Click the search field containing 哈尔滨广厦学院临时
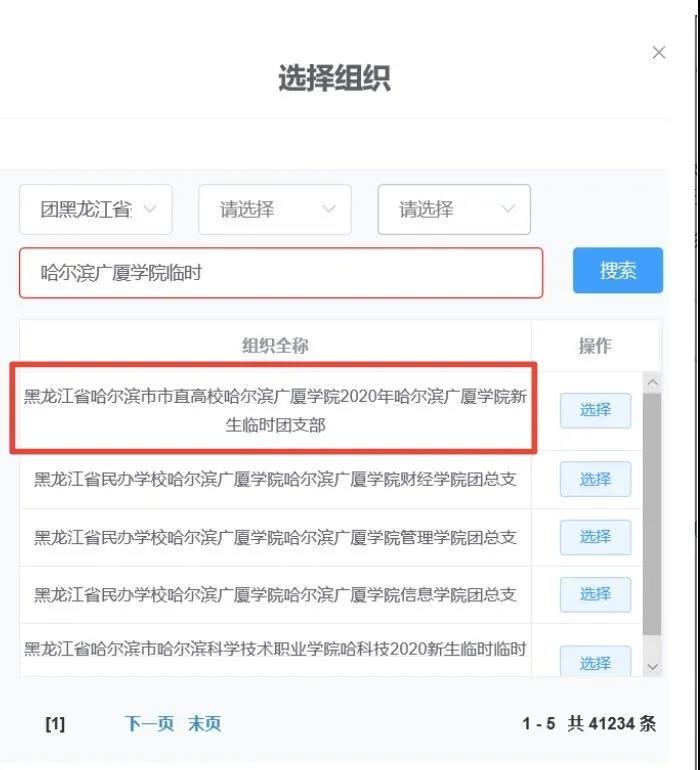This screenshot has width=700, height=770. pos(281,273)
